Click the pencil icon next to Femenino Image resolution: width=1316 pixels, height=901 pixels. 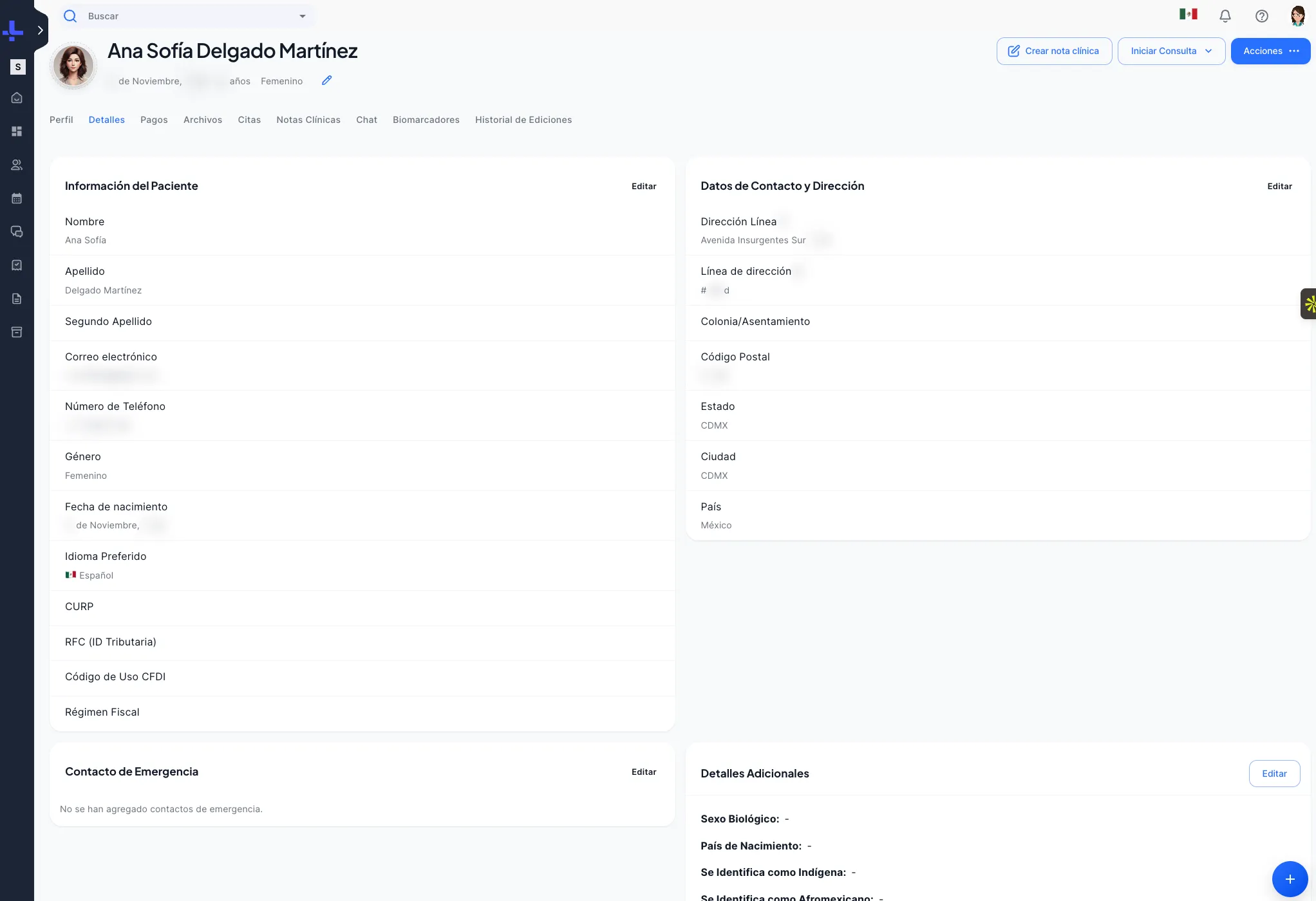coord(327,80)
